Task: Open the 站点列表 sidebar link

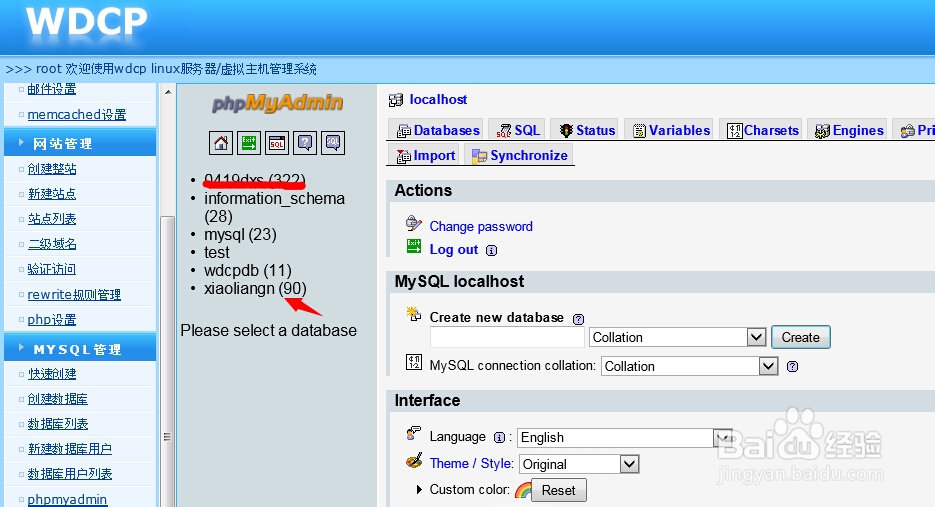Action: coord(52,219)
